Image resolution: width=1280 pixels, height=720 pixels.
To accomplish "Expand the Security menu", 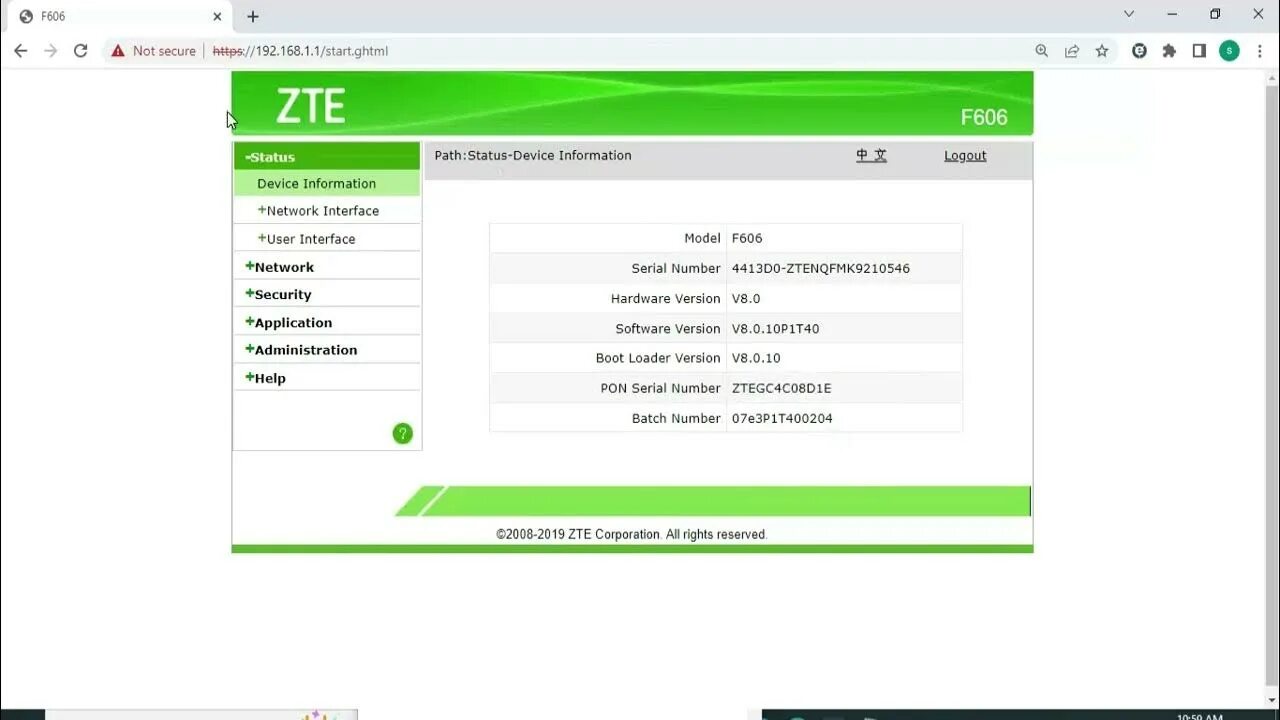I will tap(278, 294).
